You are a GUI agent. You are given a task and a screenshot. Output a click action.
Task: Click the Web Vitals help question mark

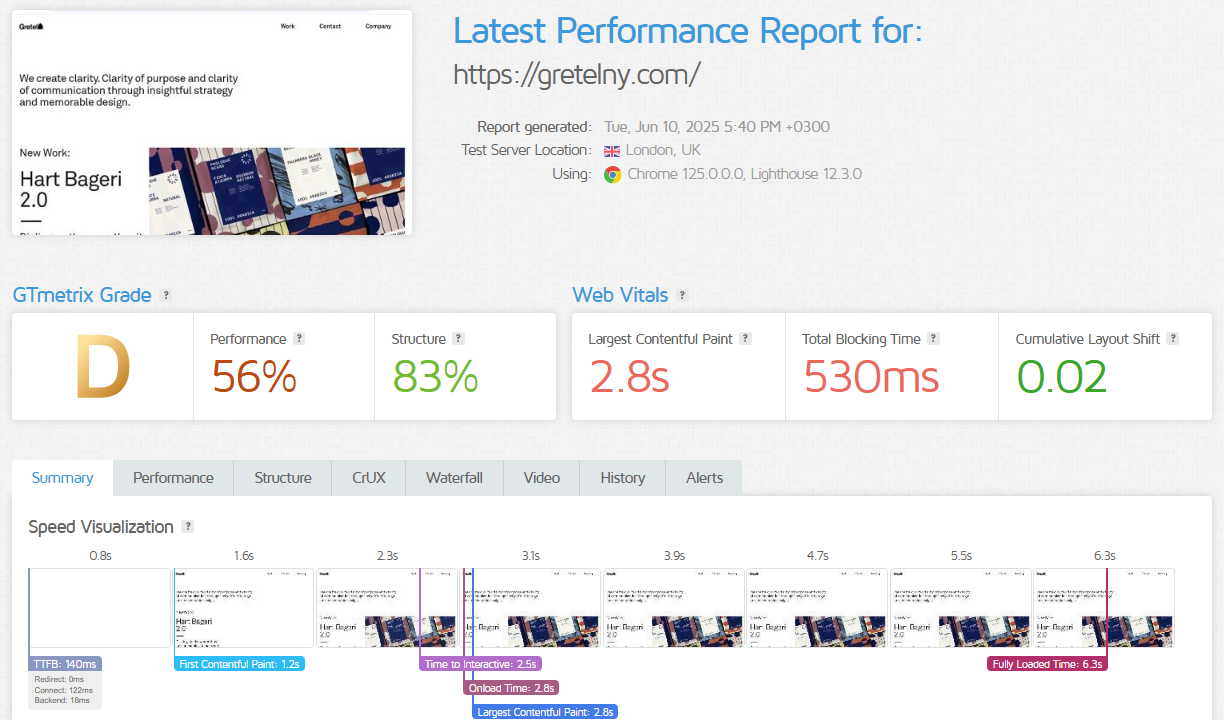click(x=682, y=295)
